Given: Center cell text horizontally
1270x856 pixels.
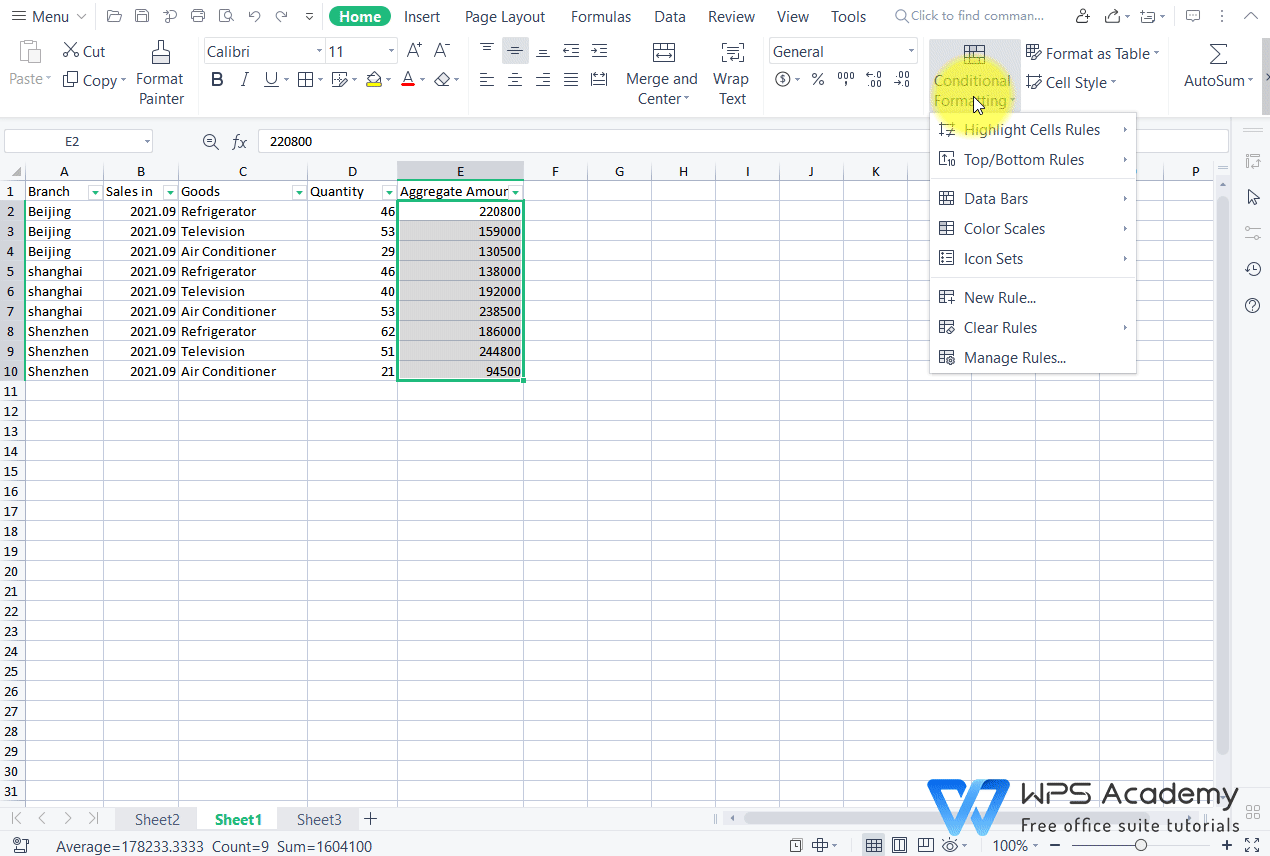Looking at the screenshot, I should pyautogui.click(x=515, y=80).
